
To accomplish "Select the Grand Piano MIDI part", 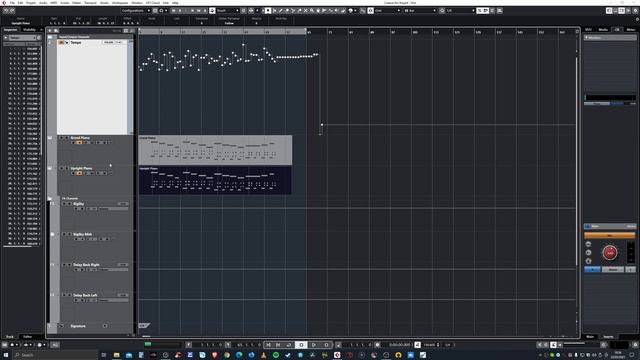I will pyautogui.click(x=215, y=150).
